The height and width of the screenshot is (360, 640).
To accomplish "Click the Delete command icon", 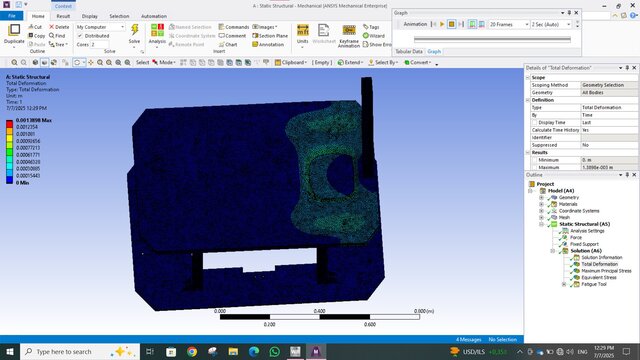I will coord(52,27).
